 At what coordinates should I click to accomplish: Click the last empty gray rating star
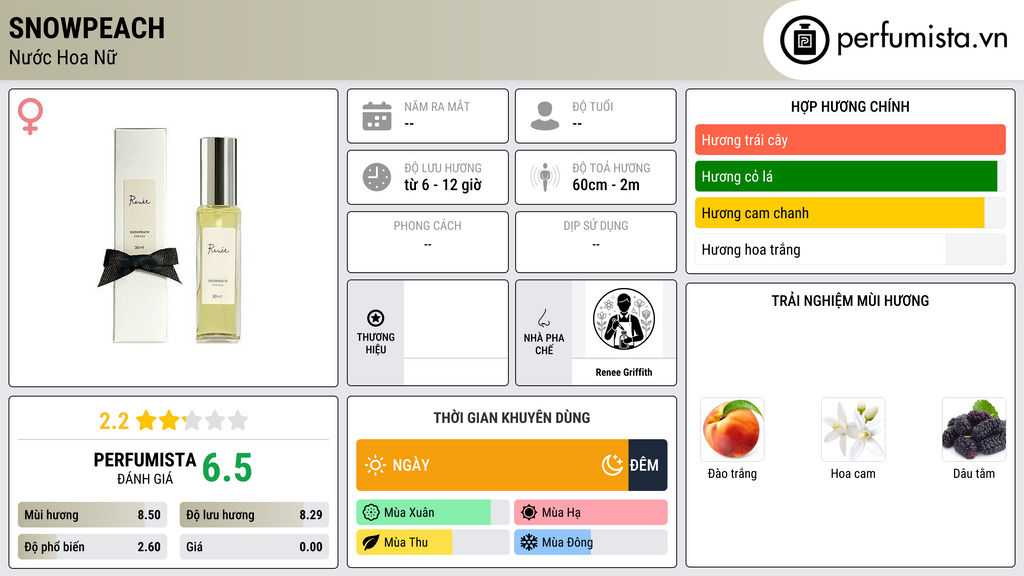[x=238, y=420]
